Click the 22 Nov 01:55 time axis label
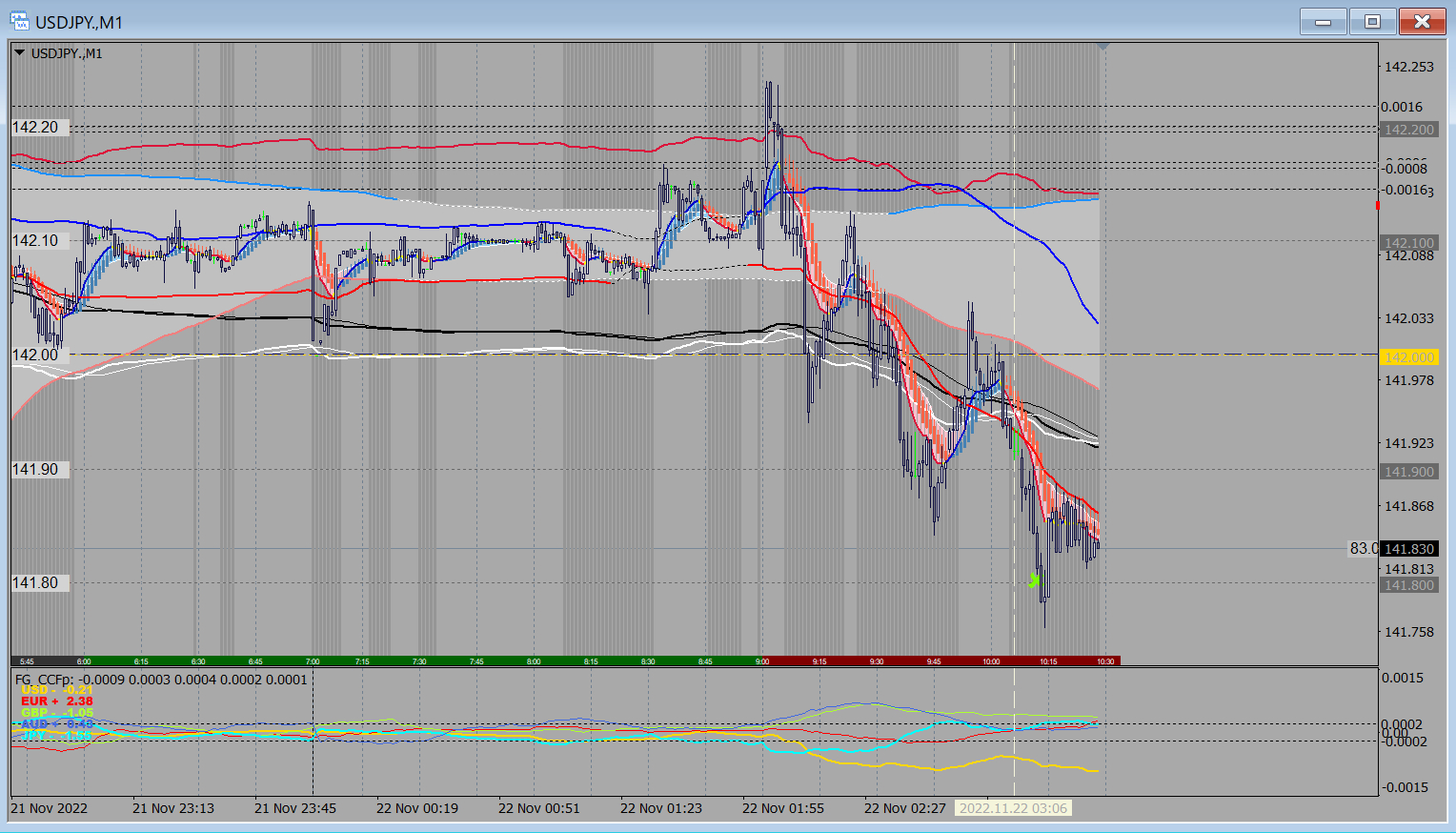This screenshot has width=1456, height=833. pos(783,808)
